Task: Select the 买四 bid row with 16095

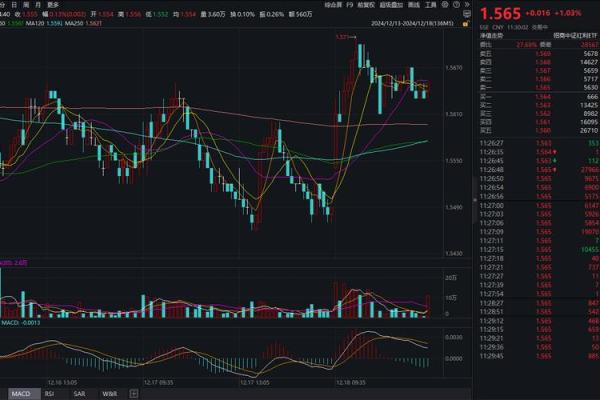Action: (539, 122)
